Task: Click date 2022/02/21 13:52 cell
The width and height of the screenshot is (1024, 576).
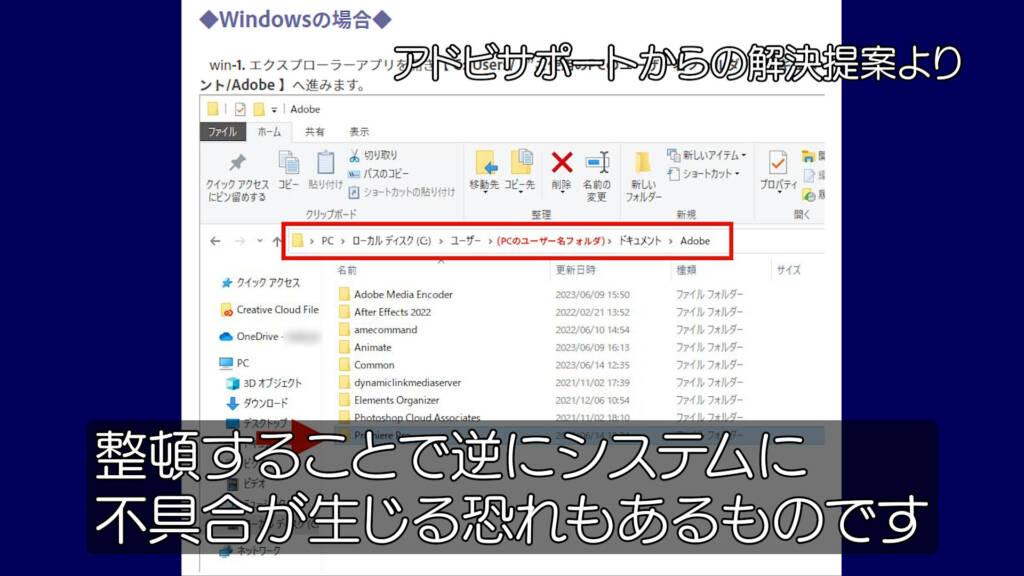Action: [x=592, y=312]
